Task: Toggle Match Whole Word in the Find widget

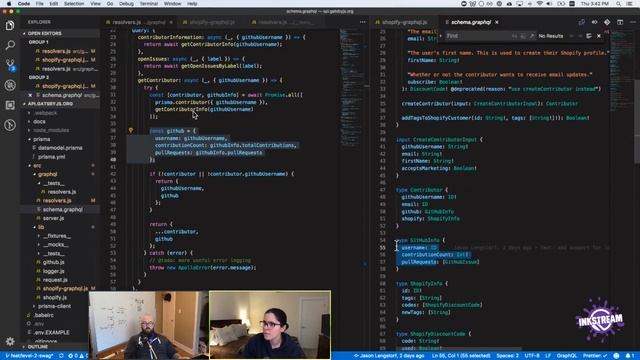Action: [x=523, y=36]
